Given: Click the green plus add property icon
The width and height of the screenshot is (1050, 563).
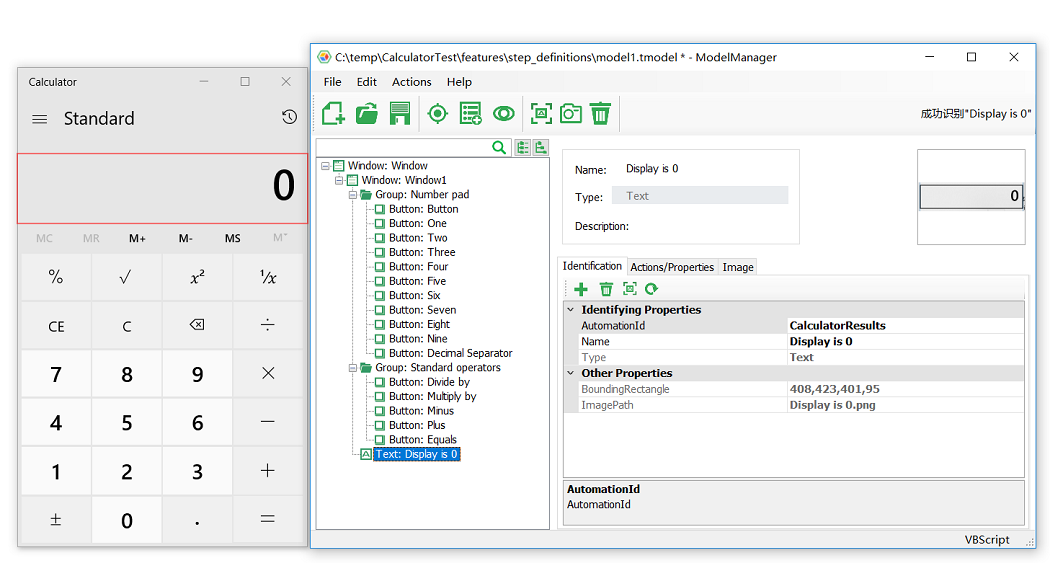Looking at the screenshot, I should [x=580, y=289].
